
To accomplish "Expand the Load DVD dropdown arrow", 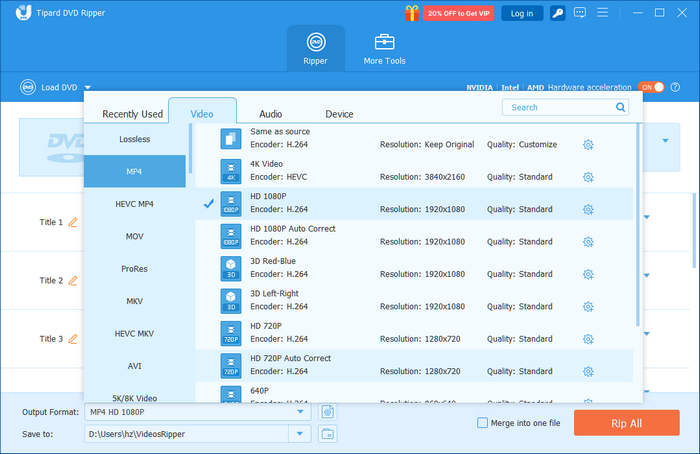I will (x=88, y=87).
